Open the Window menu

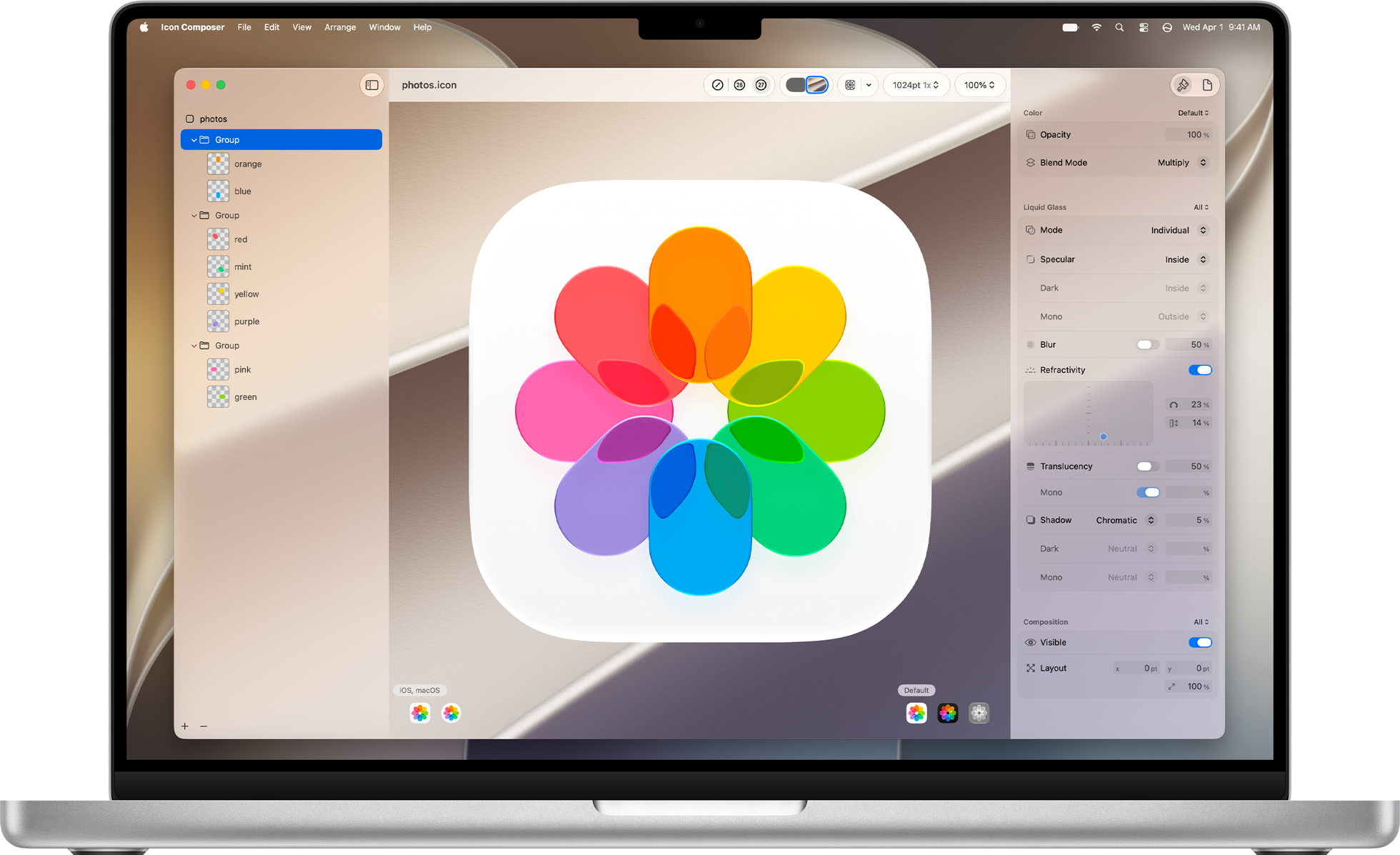[384, 27]
